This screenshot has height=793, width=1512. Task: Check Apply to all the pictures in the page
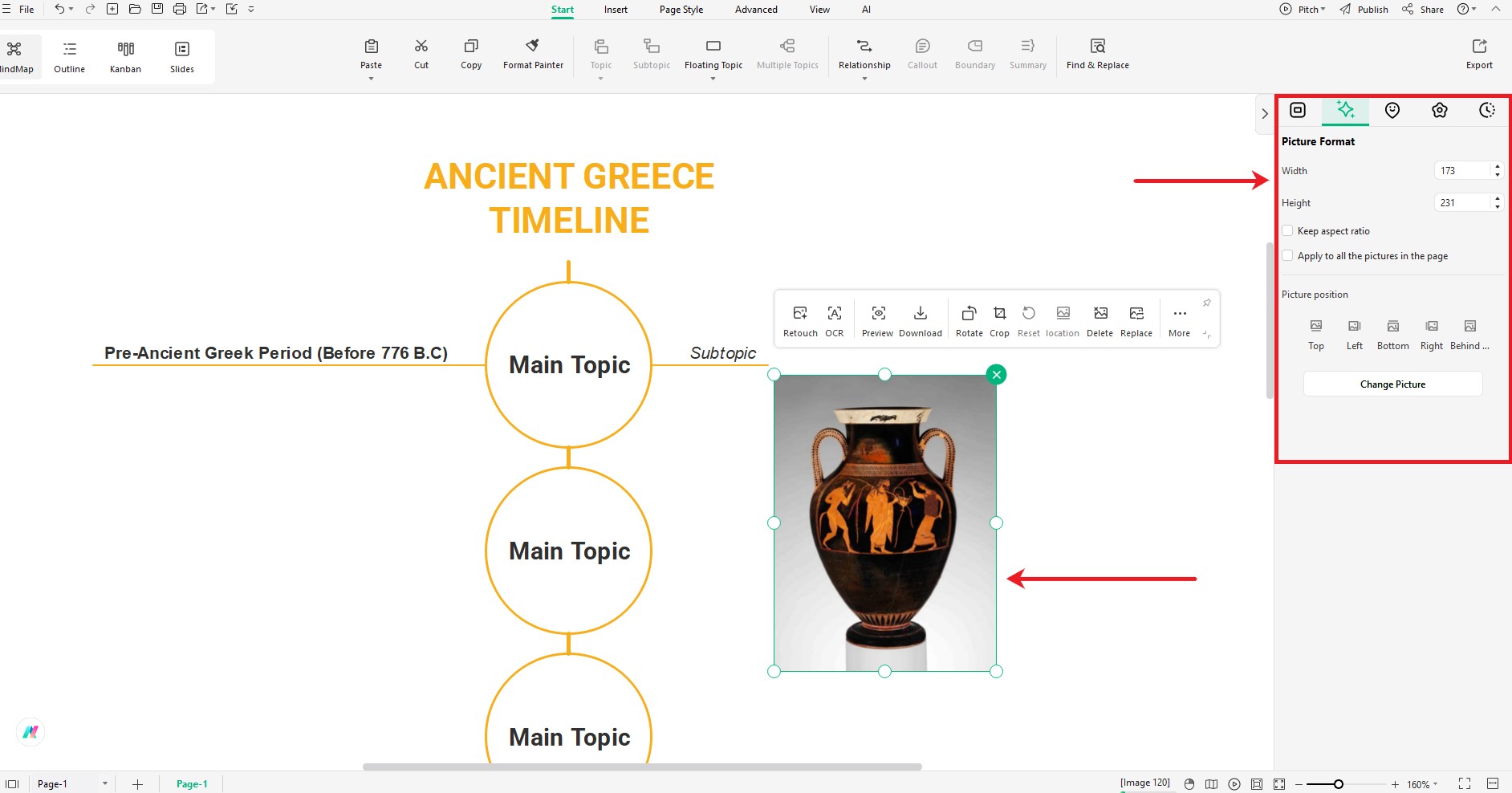[x=1287, y=255]
